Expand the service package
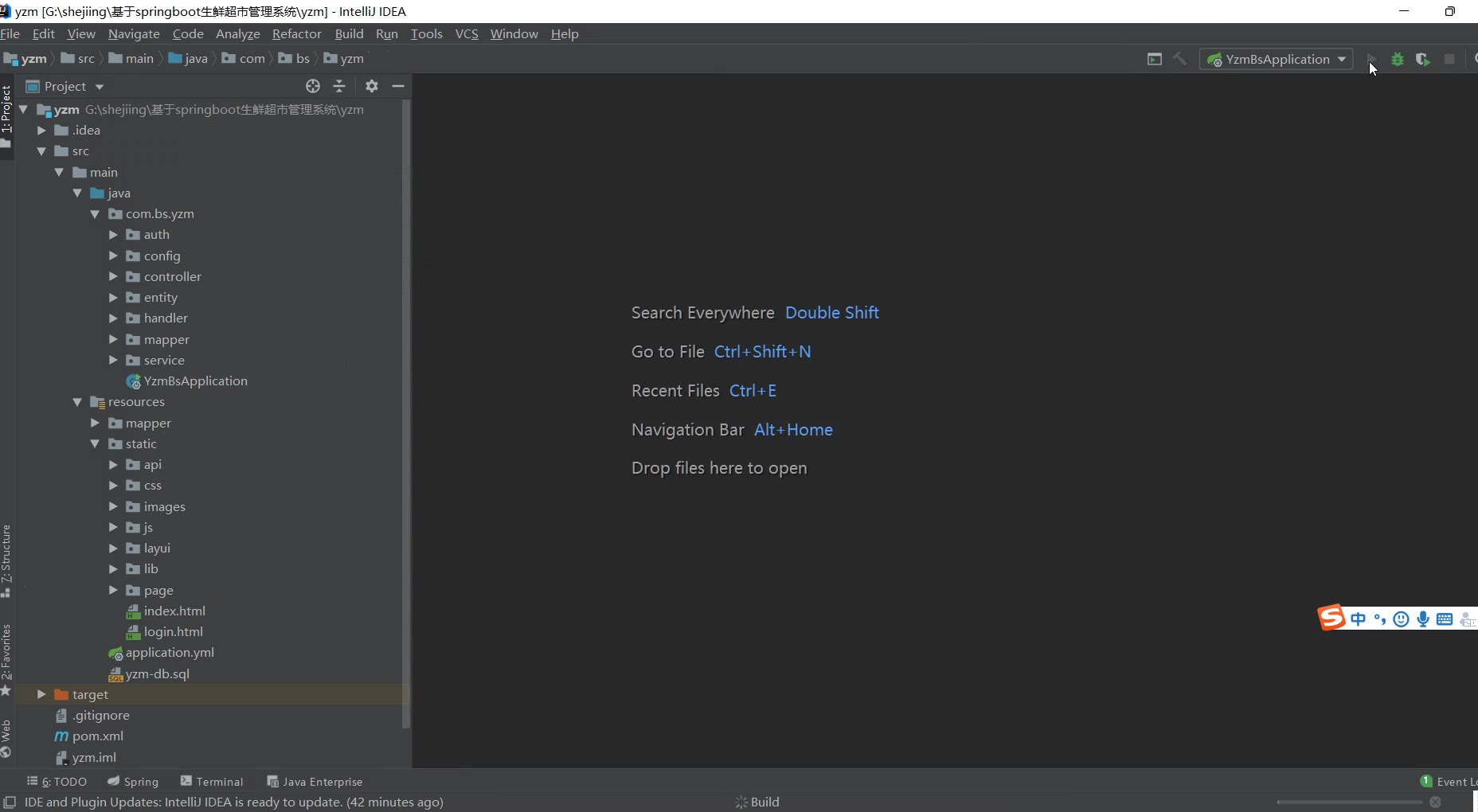 (x=113, y=360)
